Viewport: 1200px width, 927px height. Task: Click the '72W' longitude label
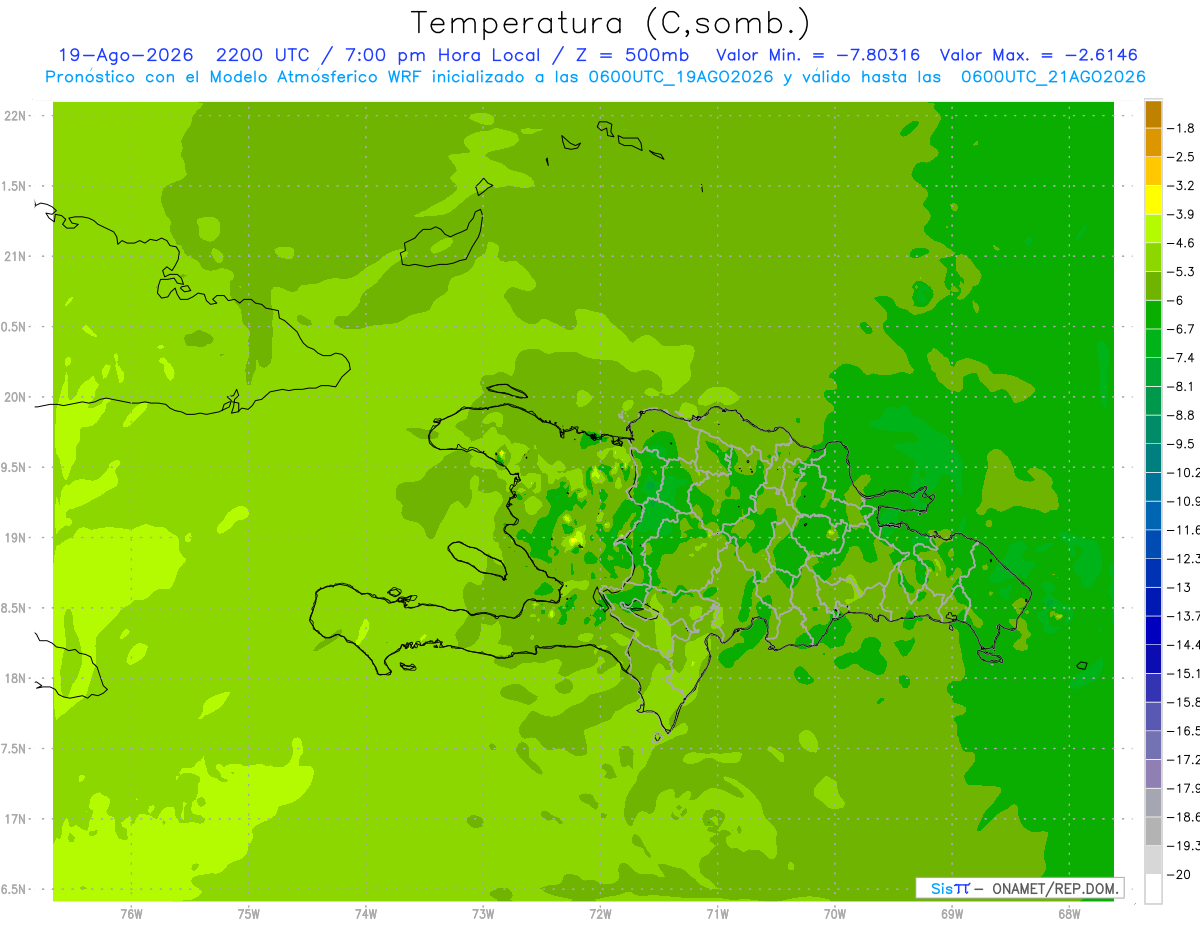[600, 913]
